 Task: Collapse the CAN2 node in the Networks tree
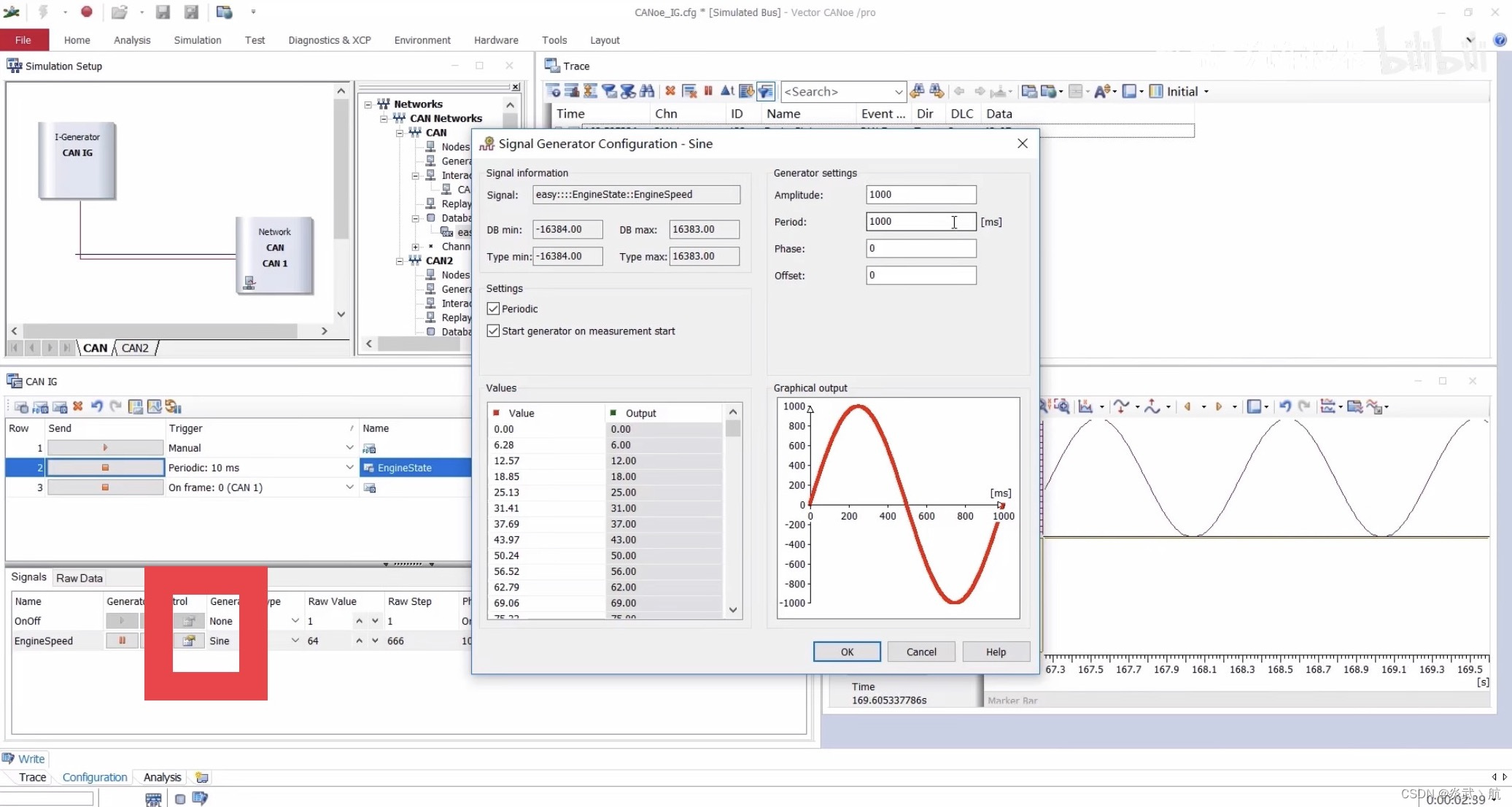pyautogui.click(x=400, y=260)
